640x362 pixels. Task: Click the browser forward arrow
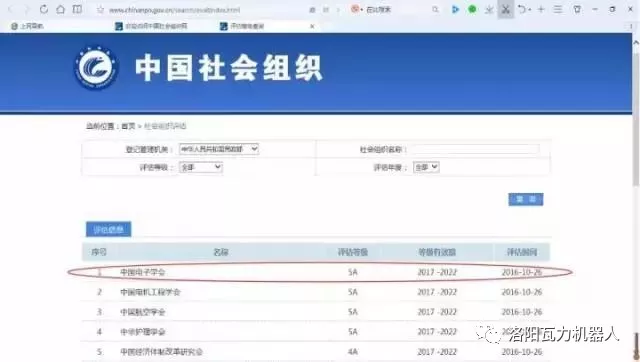pos(27,9)
